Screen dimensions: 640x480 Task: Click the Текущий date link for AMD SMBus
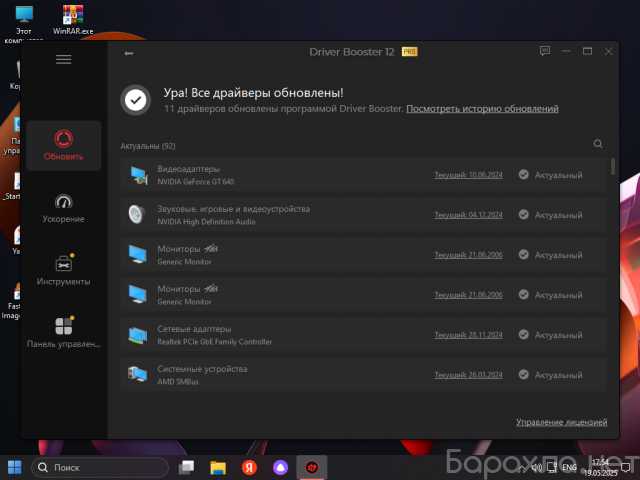[x=468, y=375]
